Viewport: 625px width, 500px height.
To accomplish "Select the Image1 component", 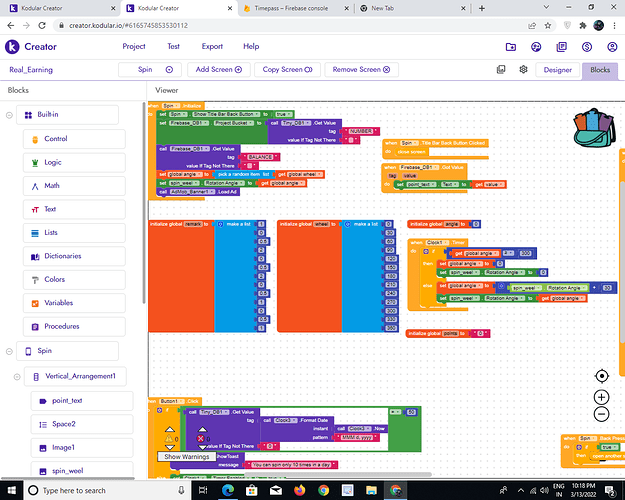I will pos(82,448).
